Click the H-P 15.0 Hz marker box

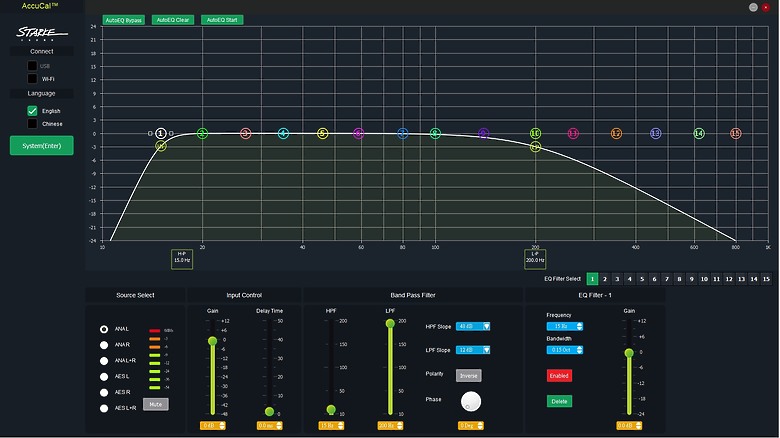click(182, 259)
